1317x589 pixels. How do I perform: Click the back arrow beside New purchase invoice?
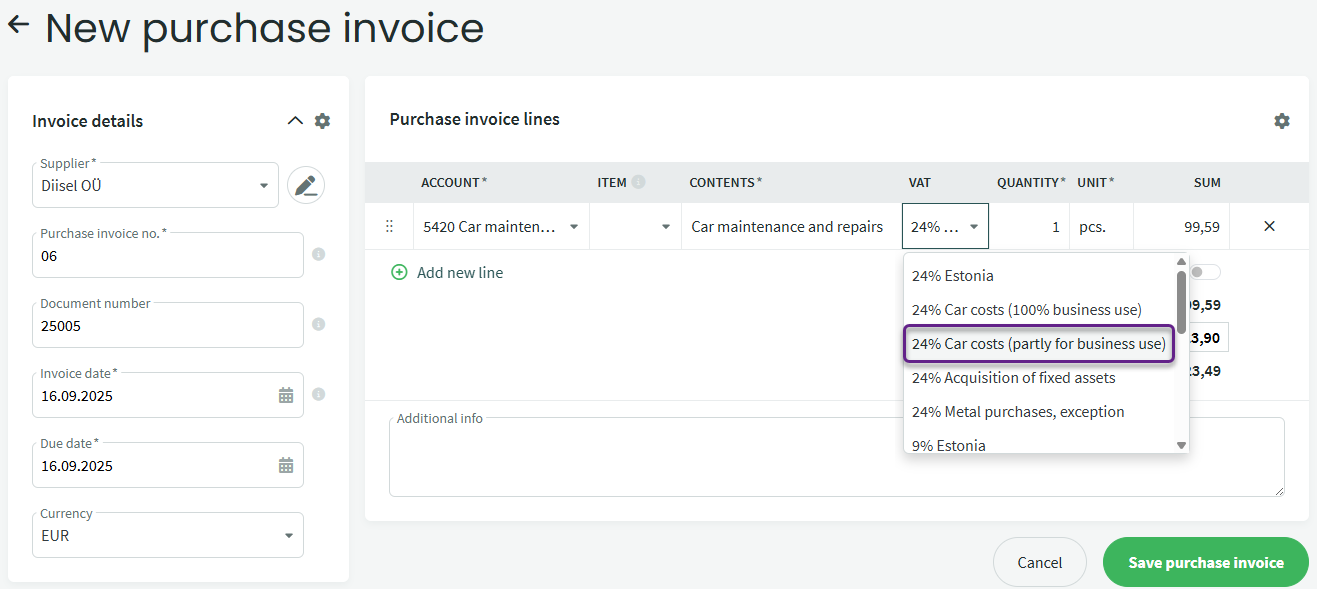pyautogui.click(x=18, y=25)
